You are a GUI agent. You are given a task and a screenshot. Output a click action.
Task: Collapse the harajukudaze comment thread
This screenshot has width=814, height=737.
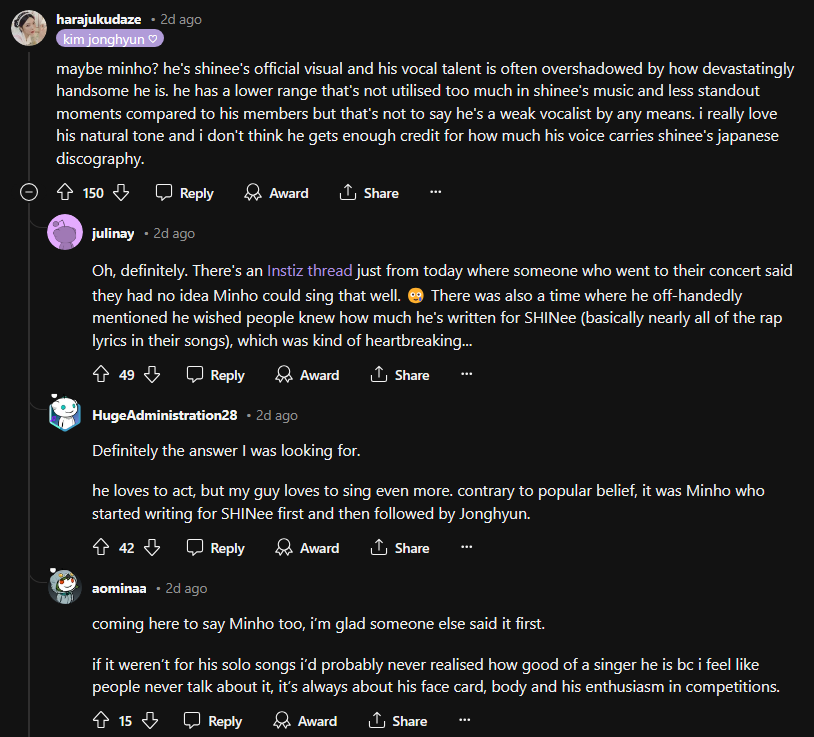click(29, 193)
